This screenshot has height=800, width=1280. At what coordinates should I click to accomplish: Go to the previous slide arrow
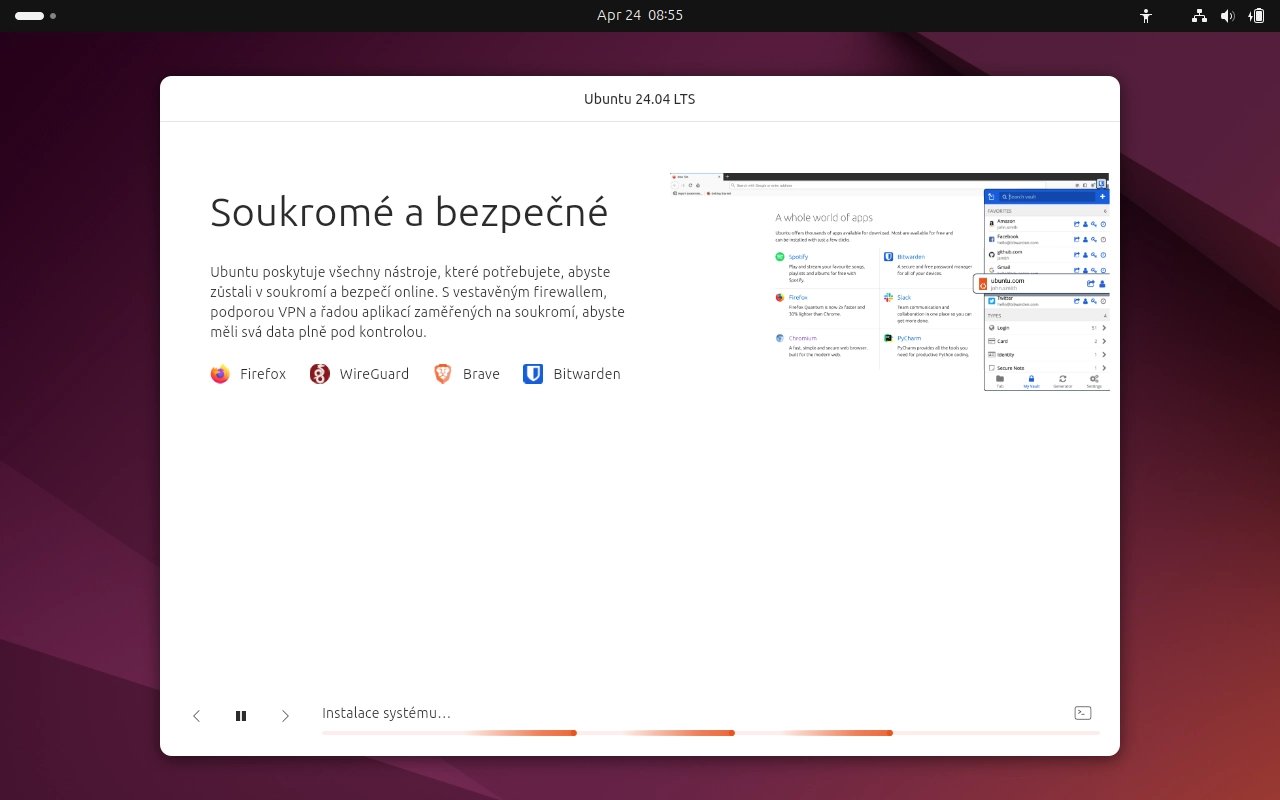pyautogui.click(x=196, y=716)
